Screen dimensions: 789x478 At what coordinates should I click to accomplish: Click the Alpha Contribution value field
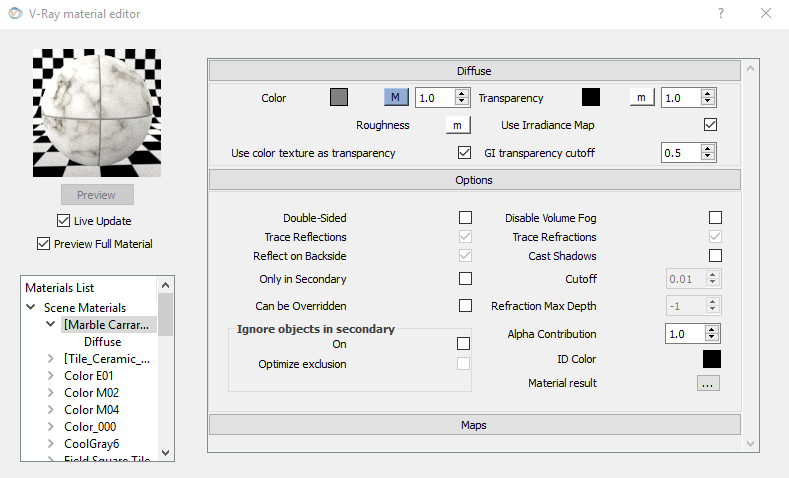[x=685, y=334]
